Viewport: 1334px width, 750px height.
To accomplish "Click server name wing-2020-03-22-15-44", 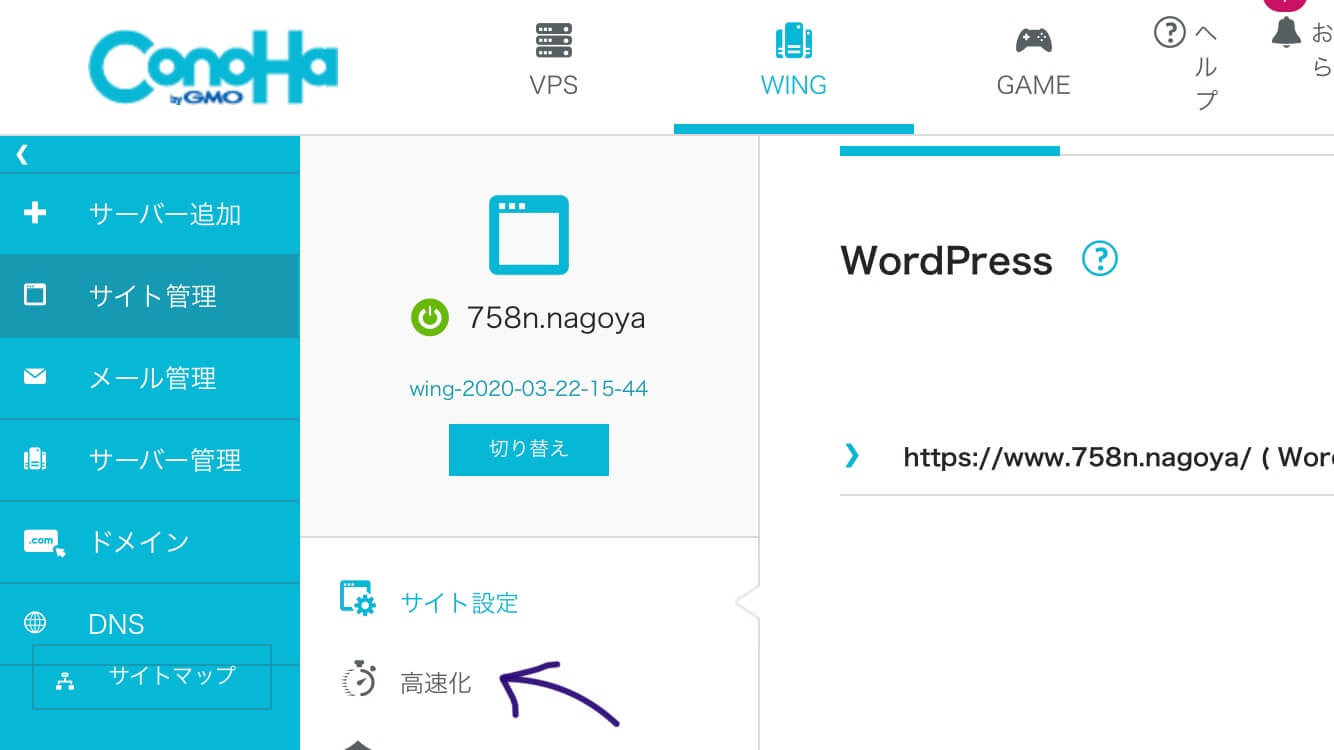I will point(529,389).
